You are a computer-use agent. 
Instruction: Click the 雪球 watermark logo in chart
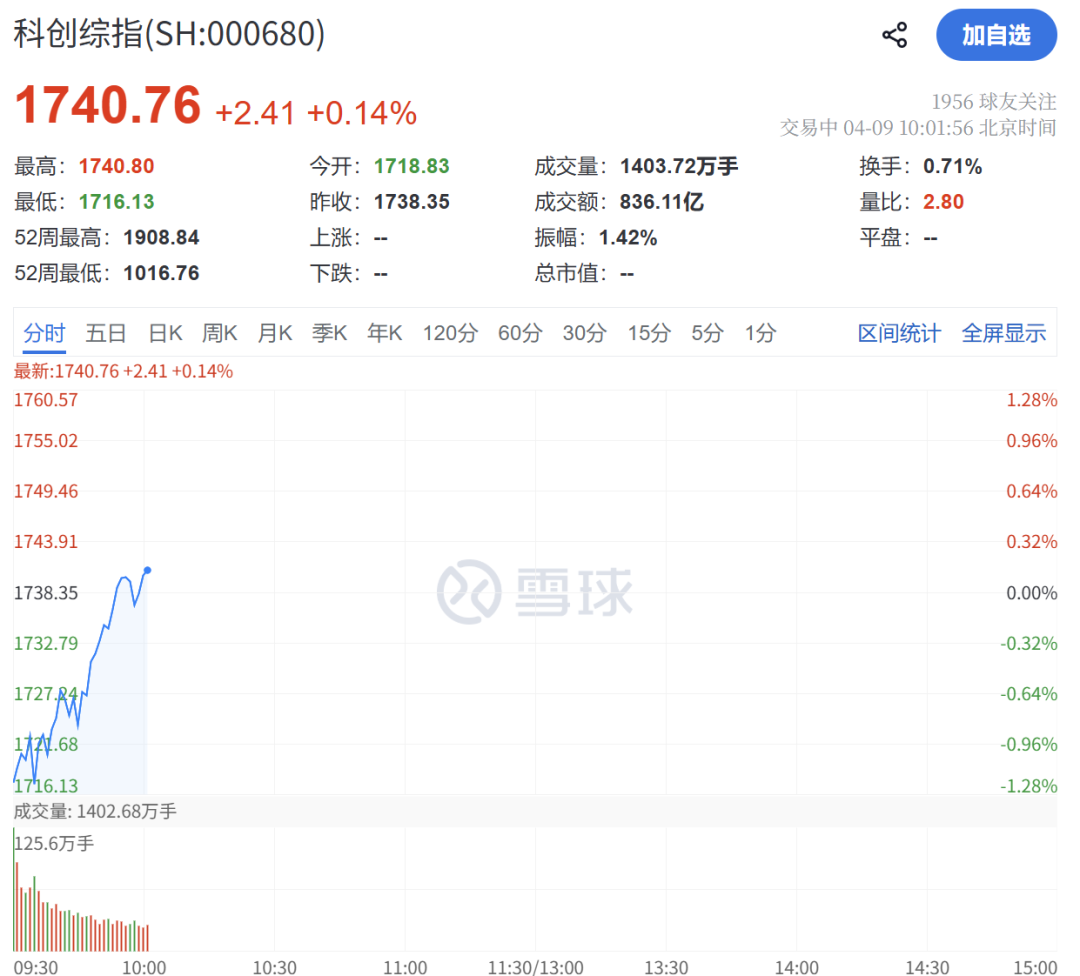tap(535, 593)
